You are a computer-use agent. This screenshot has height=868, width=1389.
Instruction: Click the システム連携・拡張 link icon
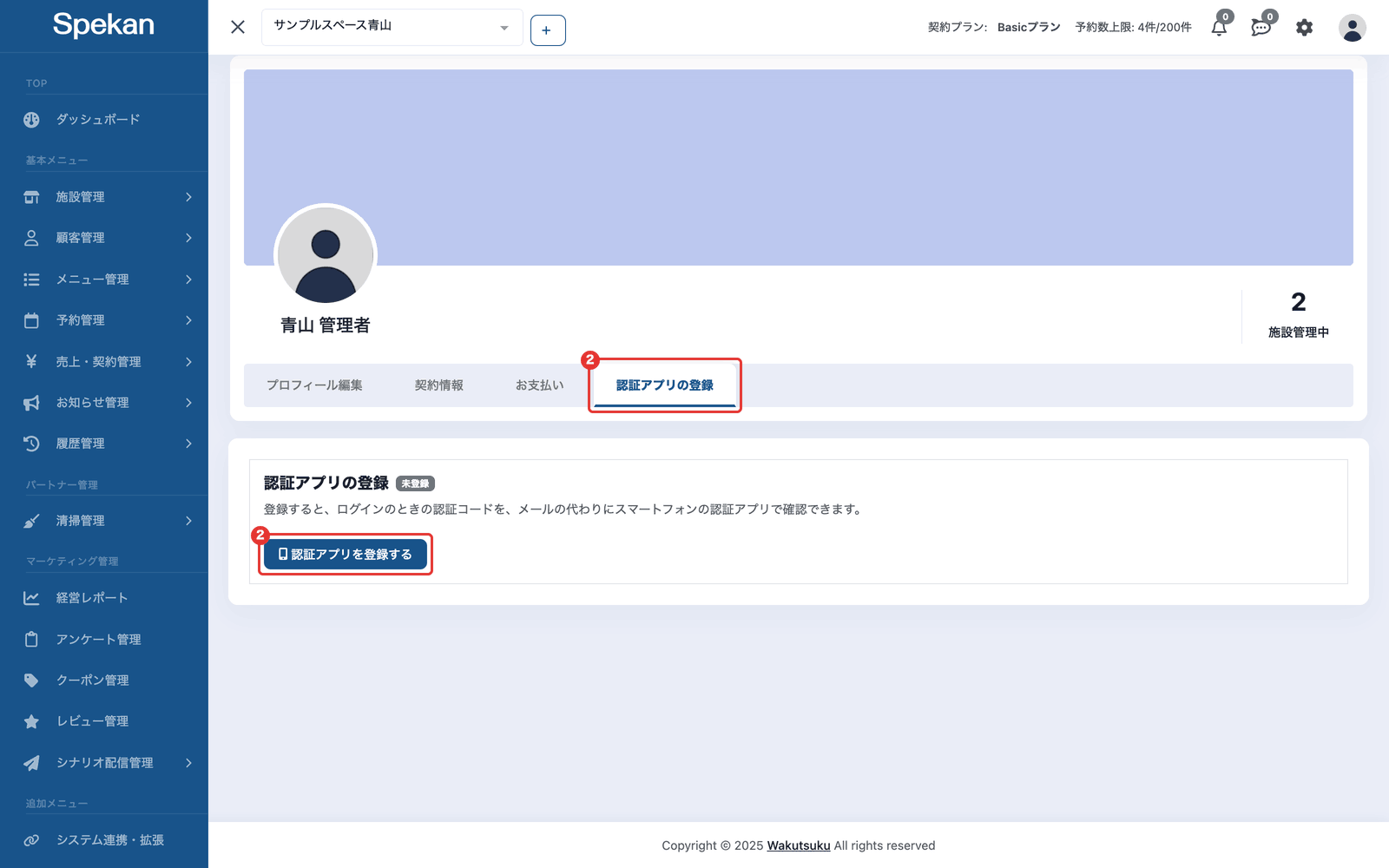[31, 840]
